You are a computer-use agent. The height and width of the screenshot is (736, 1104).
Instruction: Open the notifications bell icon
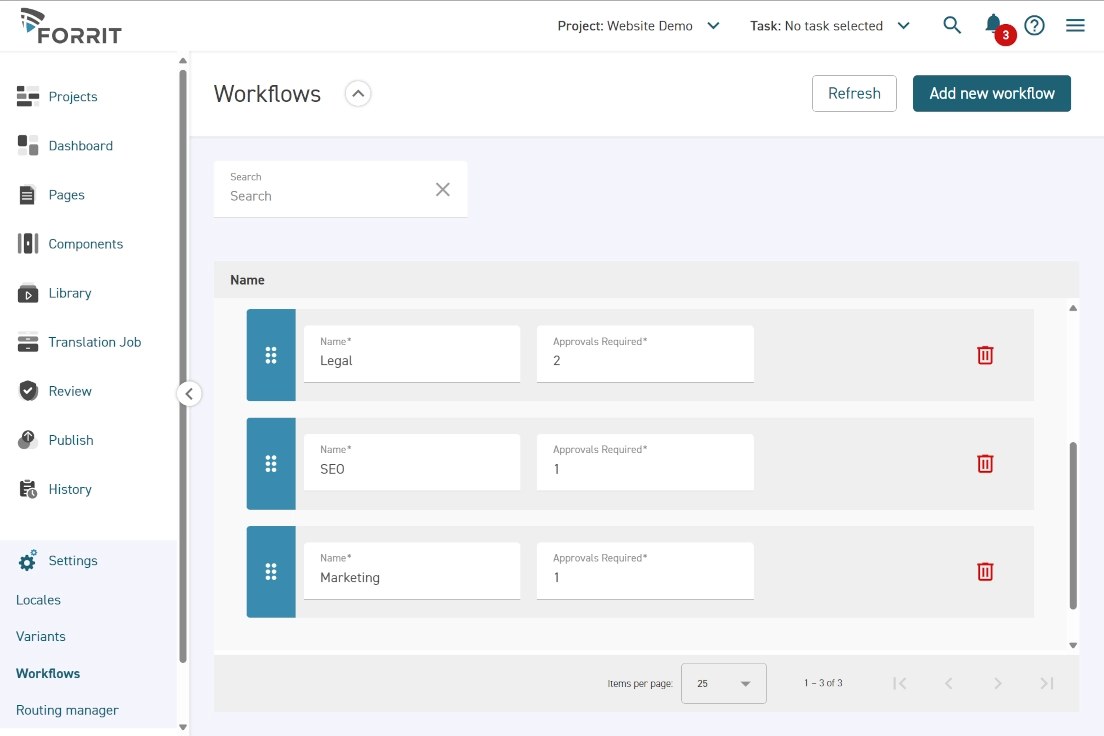click(x=993, y=23)
